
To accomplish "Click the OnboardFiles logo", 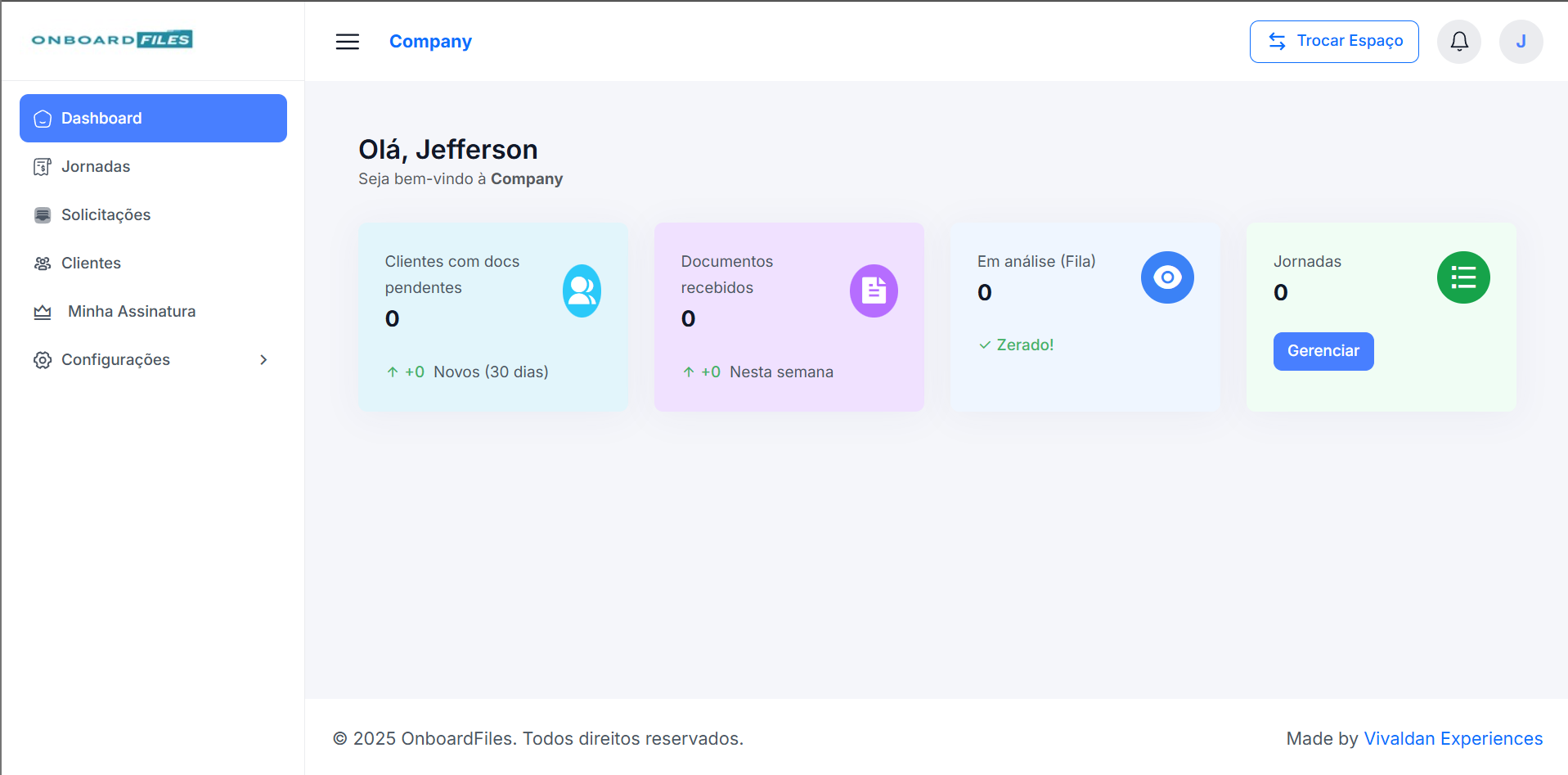I will [112, 40].
